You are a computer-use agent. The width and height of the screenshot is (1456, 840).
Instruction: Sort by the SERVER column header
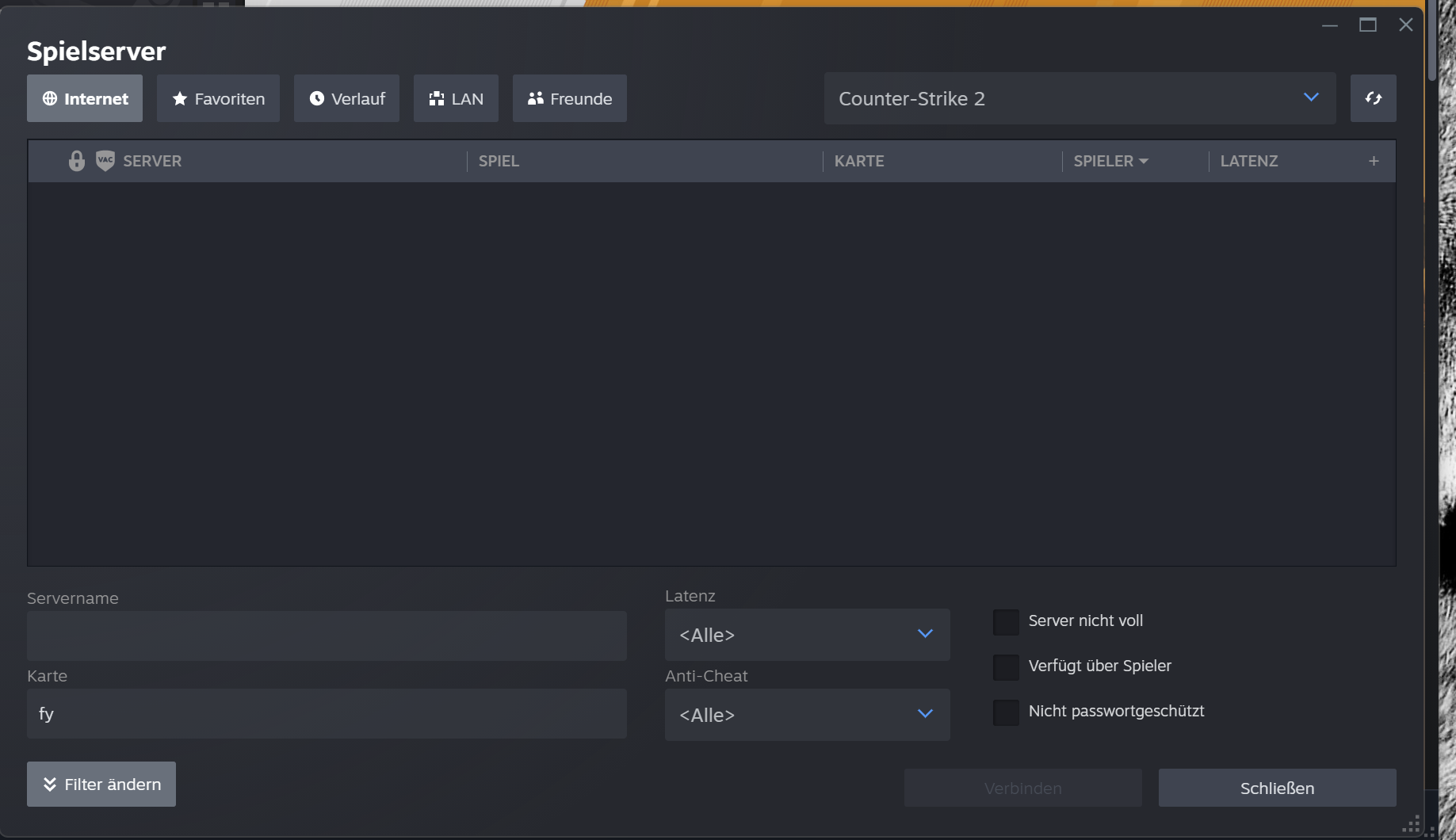pos(152,161)
